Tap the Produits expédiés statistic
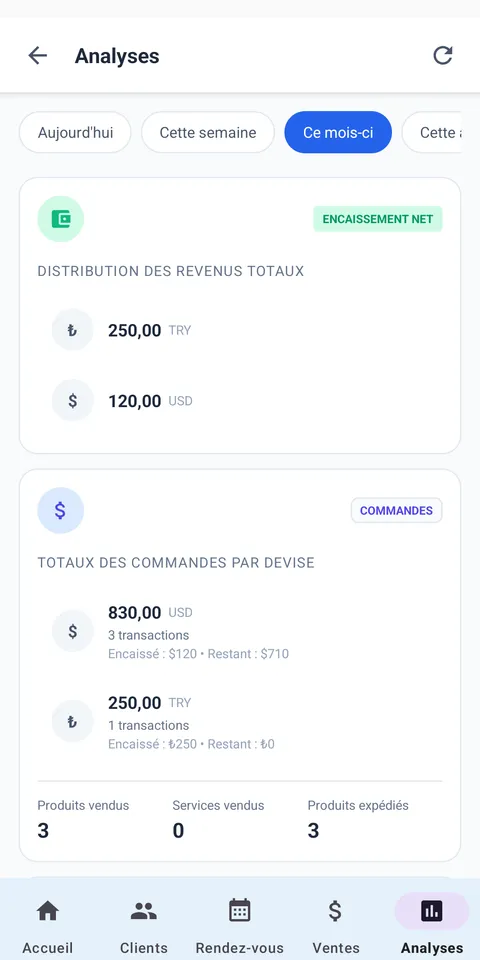Image resolution: width=480 pixels, height=960 pixels. click(x=358, y=819)
